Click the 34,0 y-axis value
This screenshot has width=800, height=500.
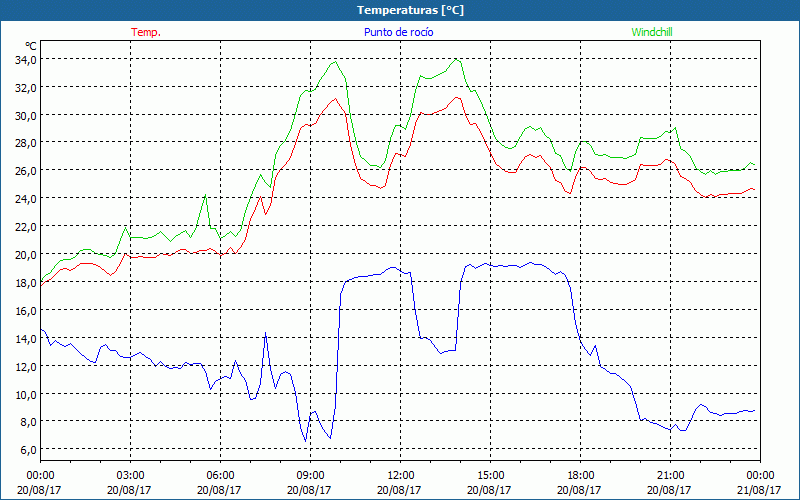pyautogui.click(x=26, y=60)
